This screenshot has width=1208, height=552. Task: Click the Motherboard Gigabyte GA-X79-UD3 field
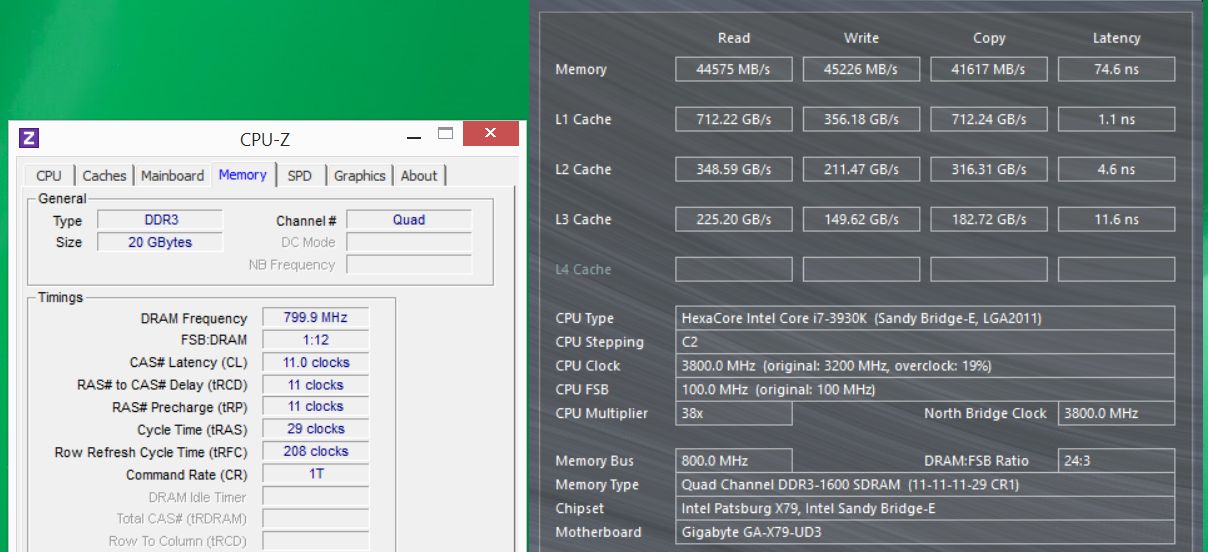[925, 532]
